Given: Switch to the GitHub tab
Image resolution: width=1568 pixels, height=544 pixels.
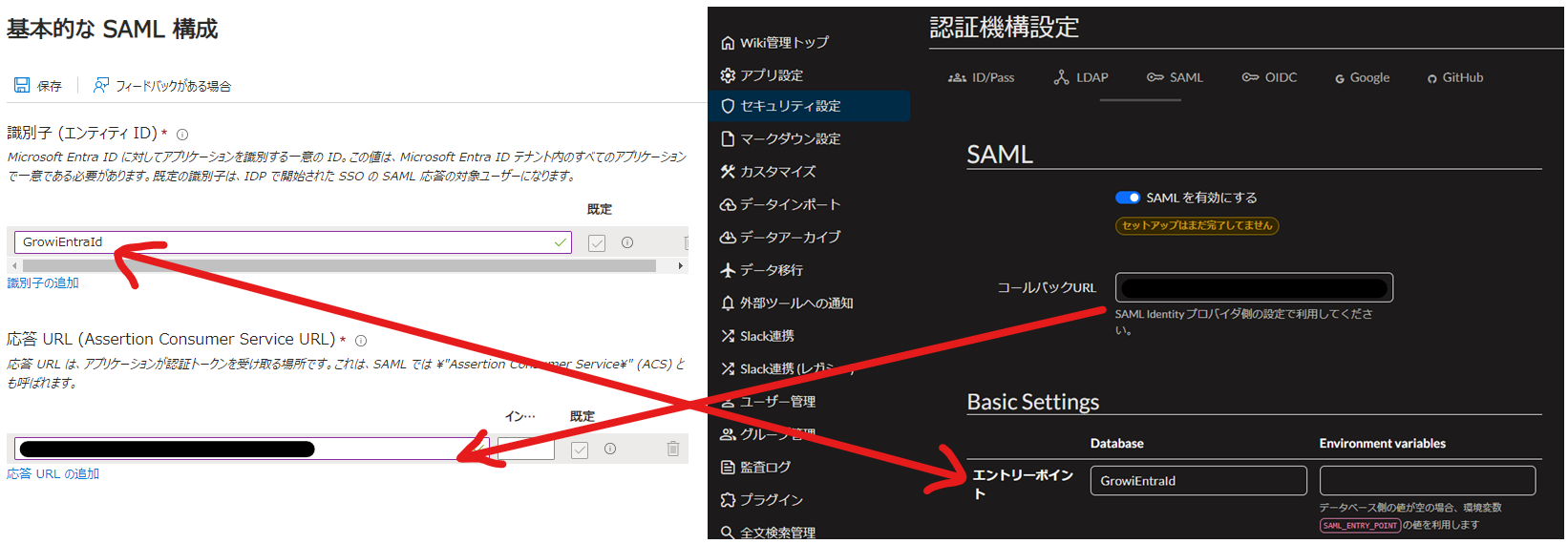Looking at the screenshot, I should pyautogui.click(x=1454, y=77).
